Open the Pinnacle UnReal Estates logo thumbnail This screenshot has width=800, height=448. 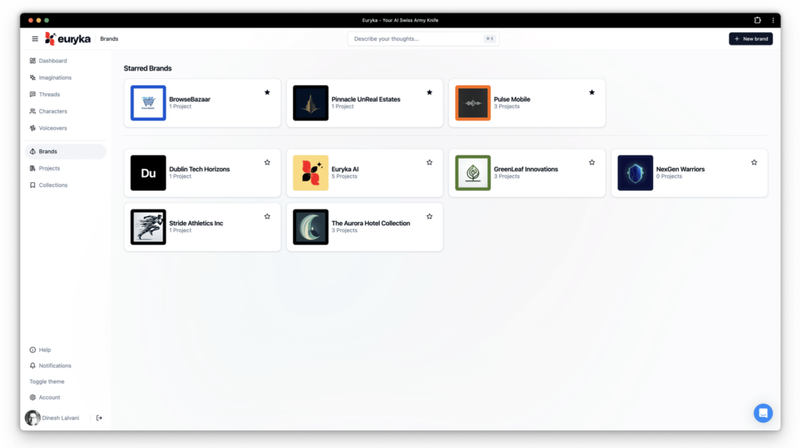tap(310, 103)
